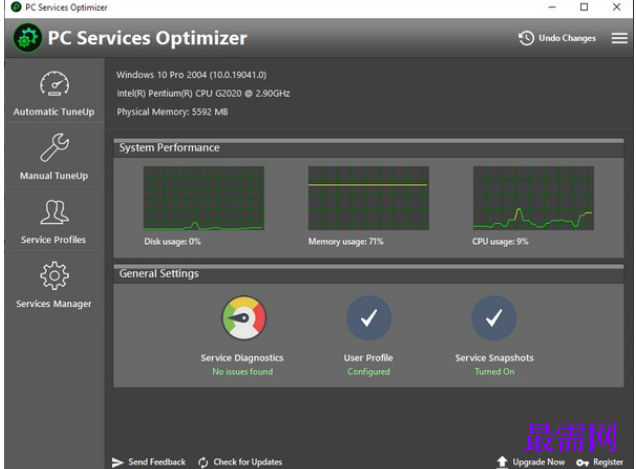Viewport: 636px width, 469px height.
Task: Click the System Performance header
Action: [x=169, y=148]
